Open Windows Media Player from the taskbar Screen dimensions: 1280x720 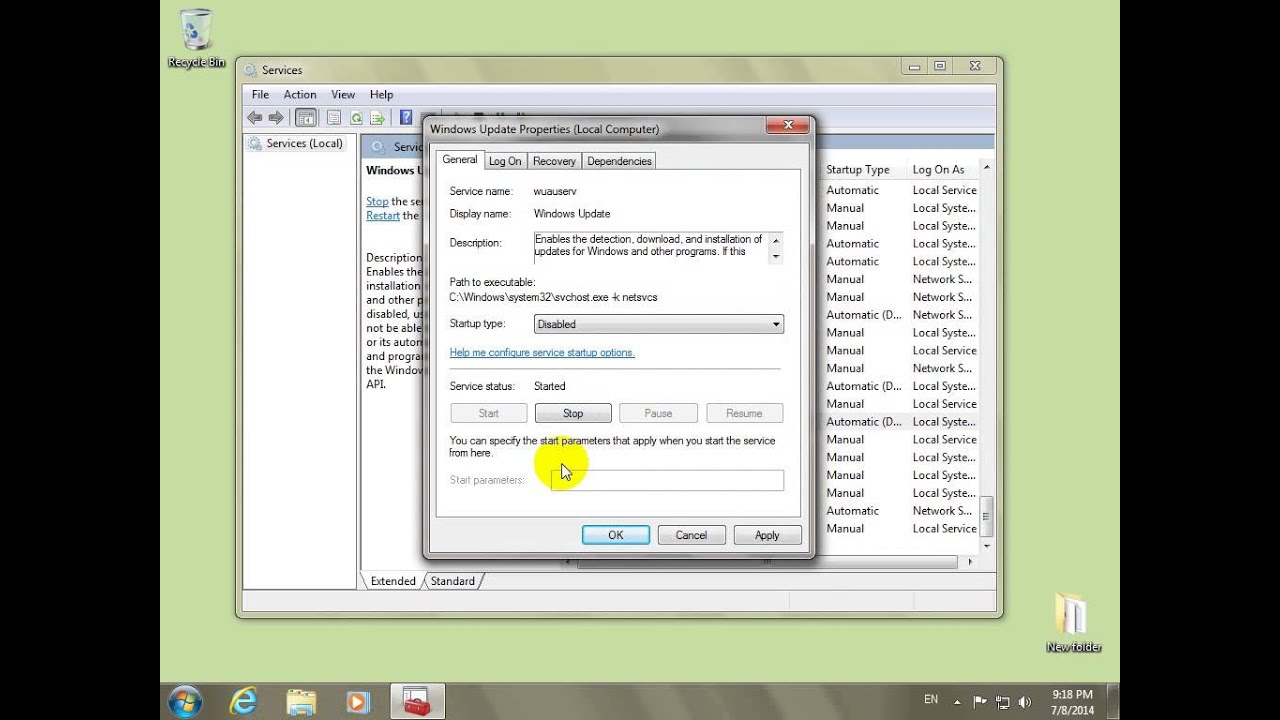pos(358,701)
